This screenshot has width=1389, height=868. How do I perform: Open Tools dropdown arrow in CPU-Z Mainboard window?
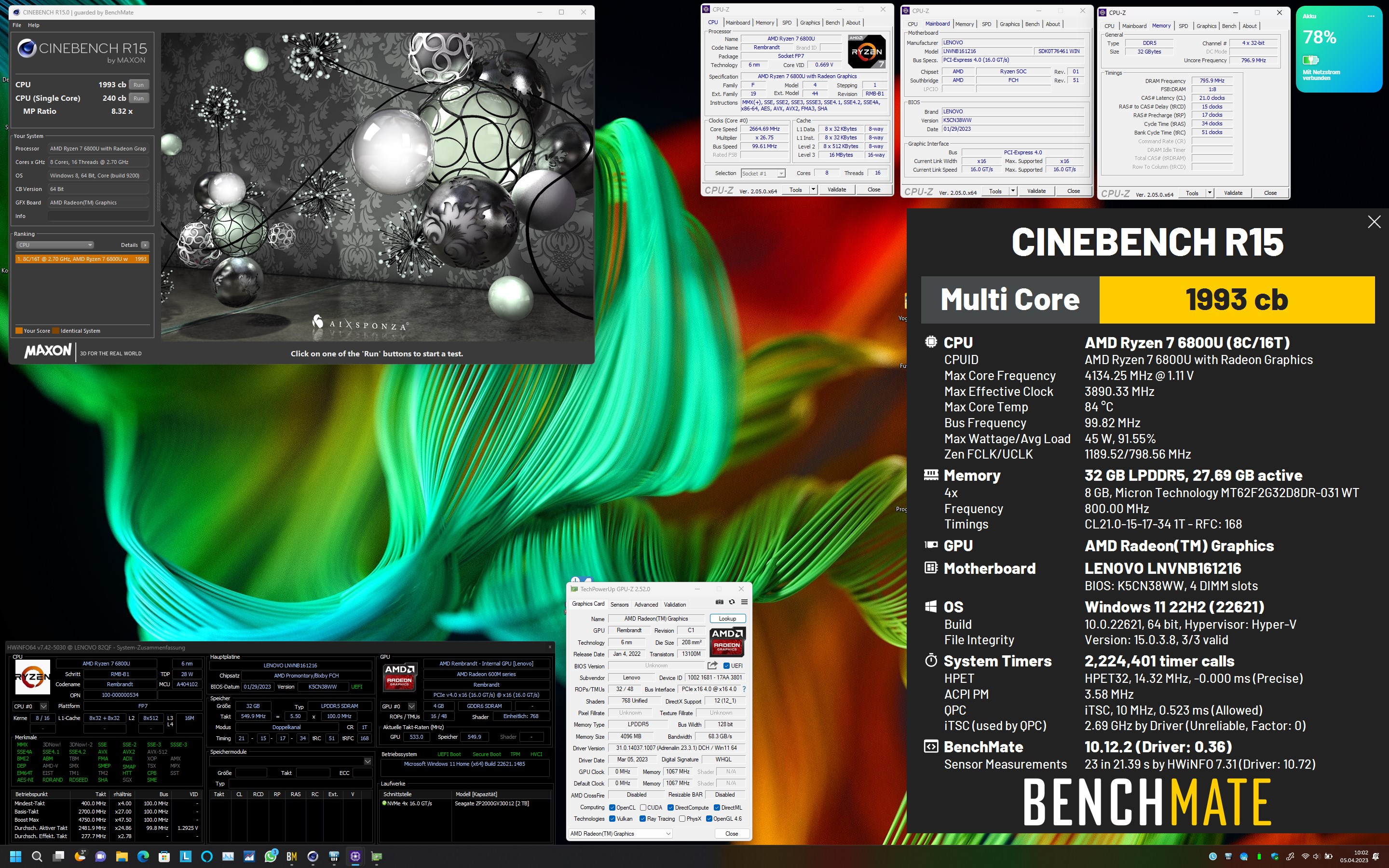(x=1013, y=191)
